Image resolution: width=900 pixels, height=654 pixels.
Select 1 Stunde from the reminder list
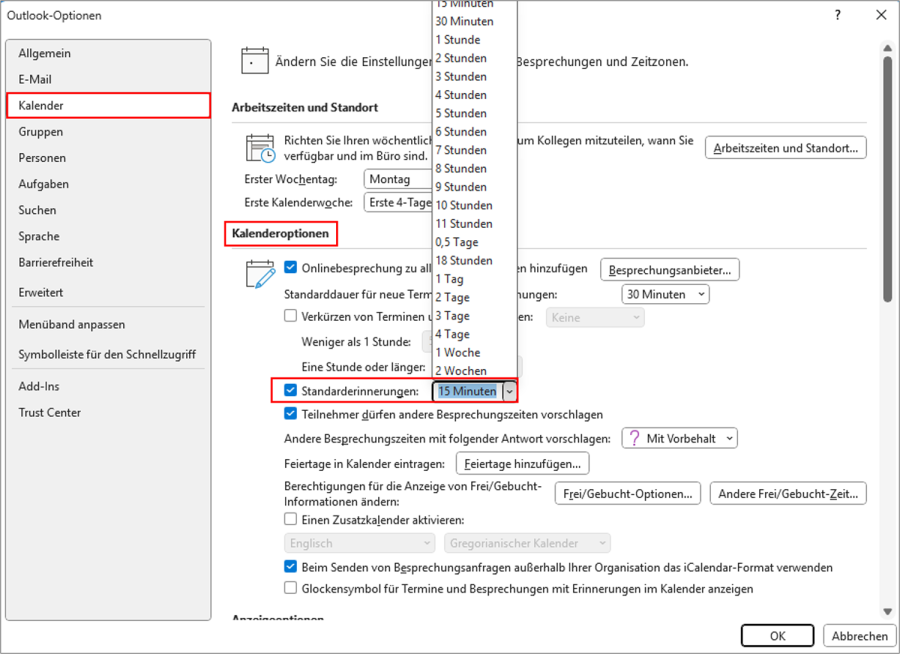point(458,39)
